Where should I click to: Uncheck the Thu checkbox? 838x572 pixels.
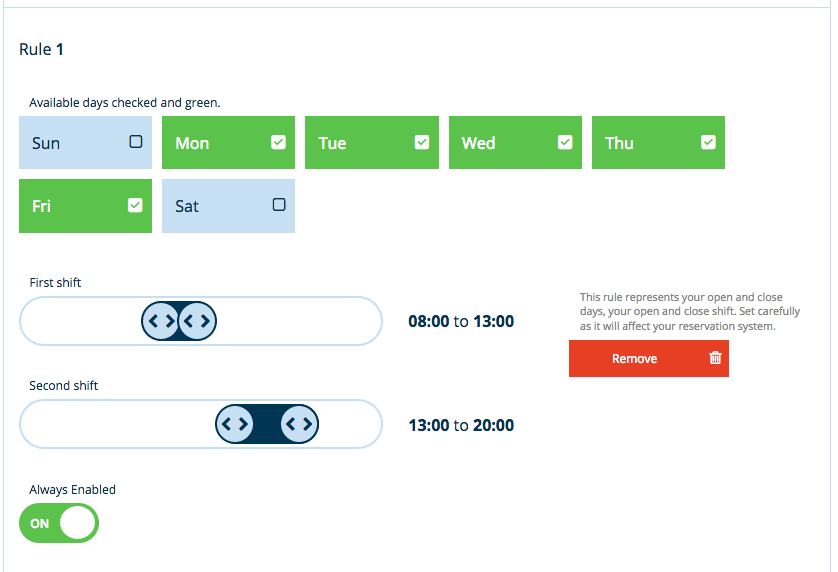coord(708,142)
